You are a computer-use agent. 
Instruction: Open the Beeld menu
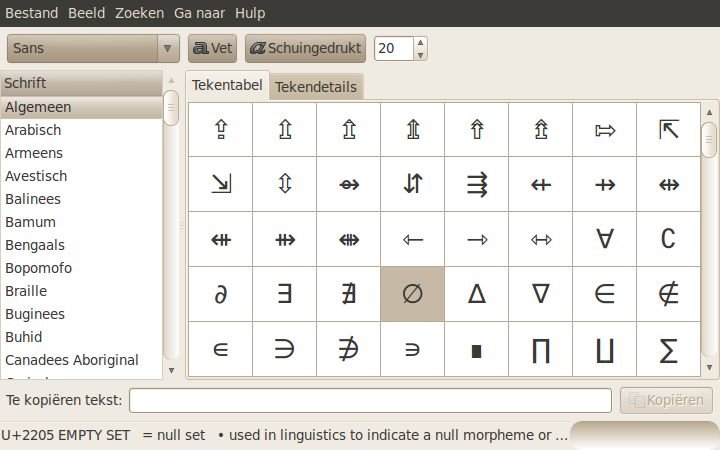coord(86,13)
